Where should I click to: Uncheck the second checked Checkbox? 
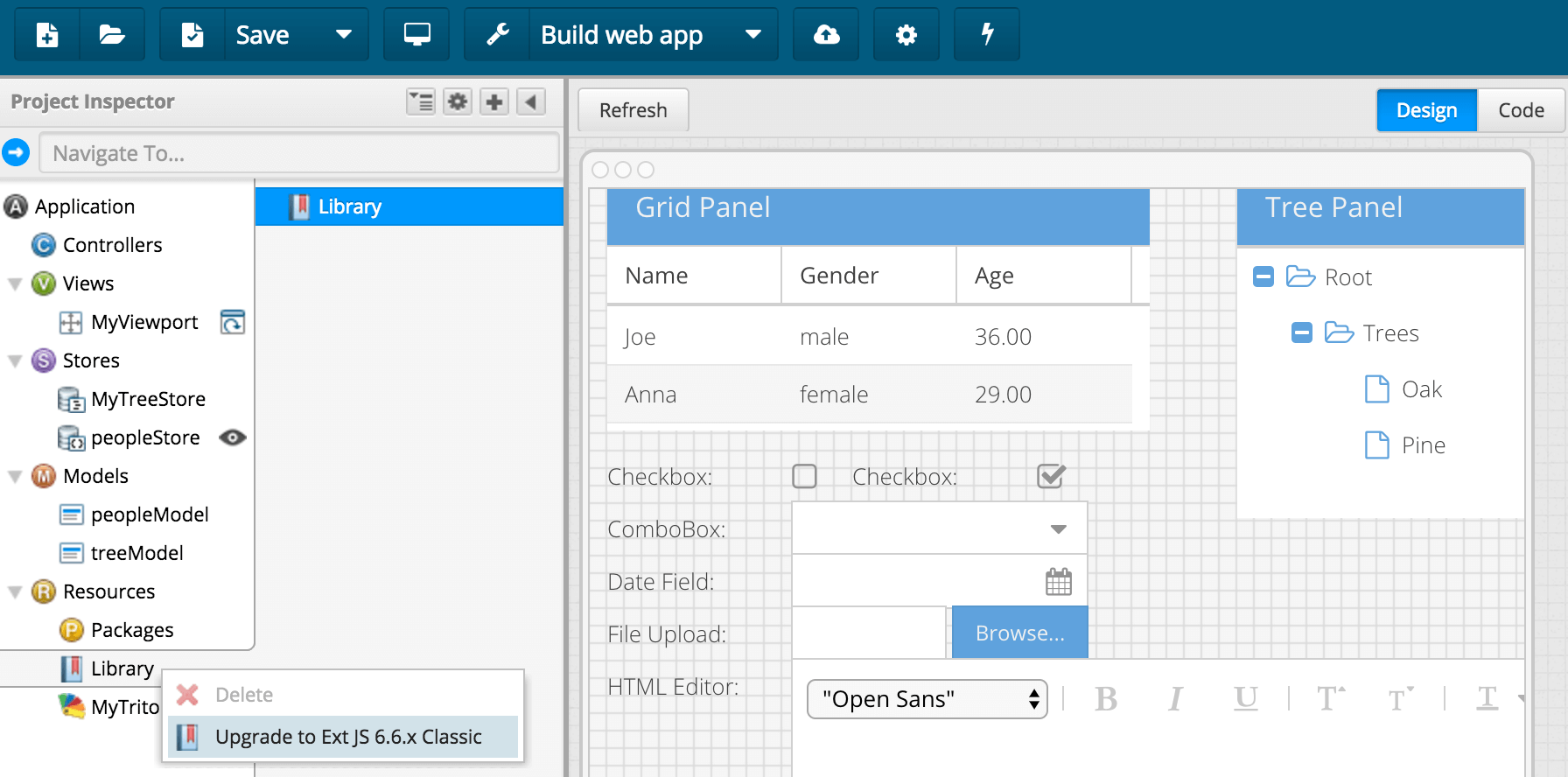pos(1051,476)
